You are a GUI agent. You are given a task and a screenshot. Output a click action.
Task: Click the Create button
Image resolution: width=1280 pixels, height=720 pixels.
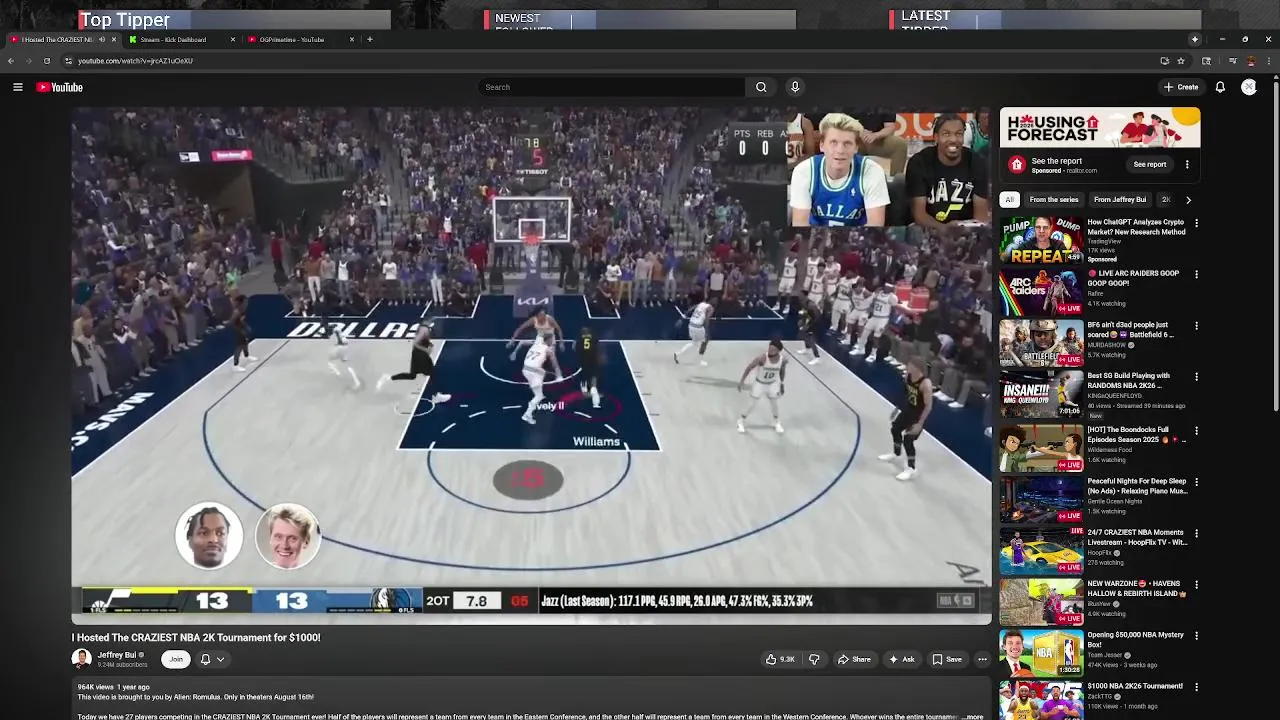(1181, 87)
